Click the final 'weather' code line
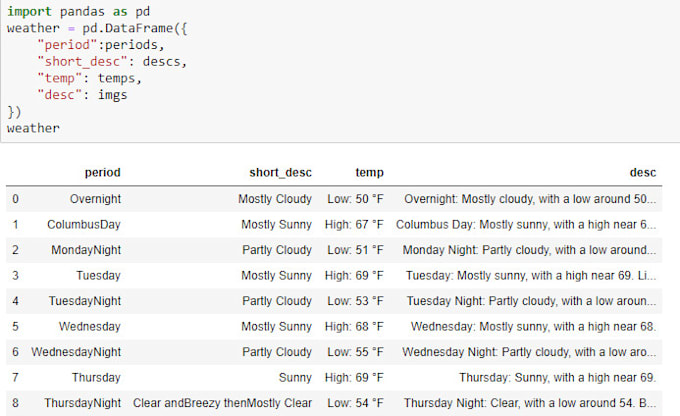 click(33, 128)
